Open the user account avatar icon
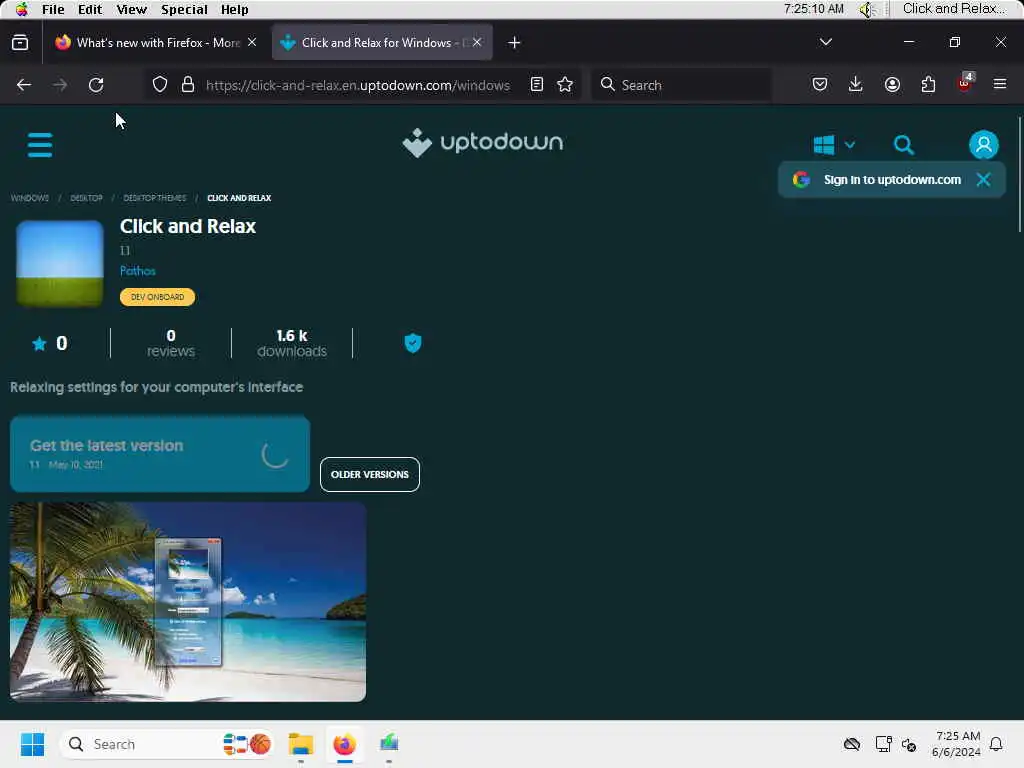 pos(984,144)
